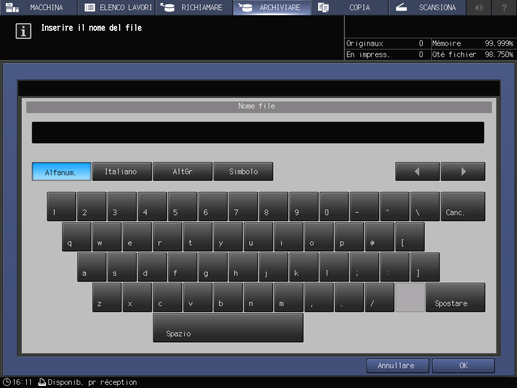Open help with the question mark icon
This screenshot has width=517, height=388.
pos(504,7)
